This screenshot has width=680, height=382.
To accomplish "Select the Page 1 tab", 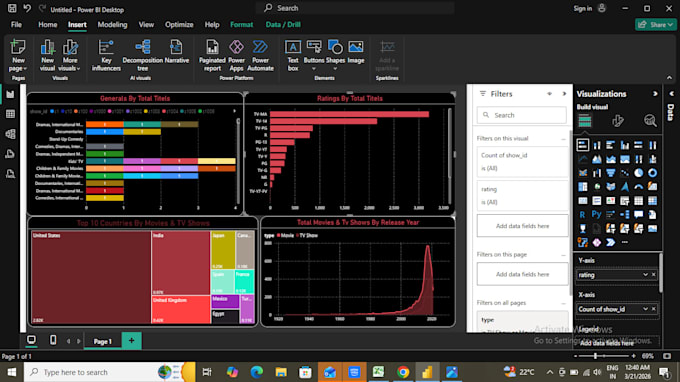I will coord(102,341).
